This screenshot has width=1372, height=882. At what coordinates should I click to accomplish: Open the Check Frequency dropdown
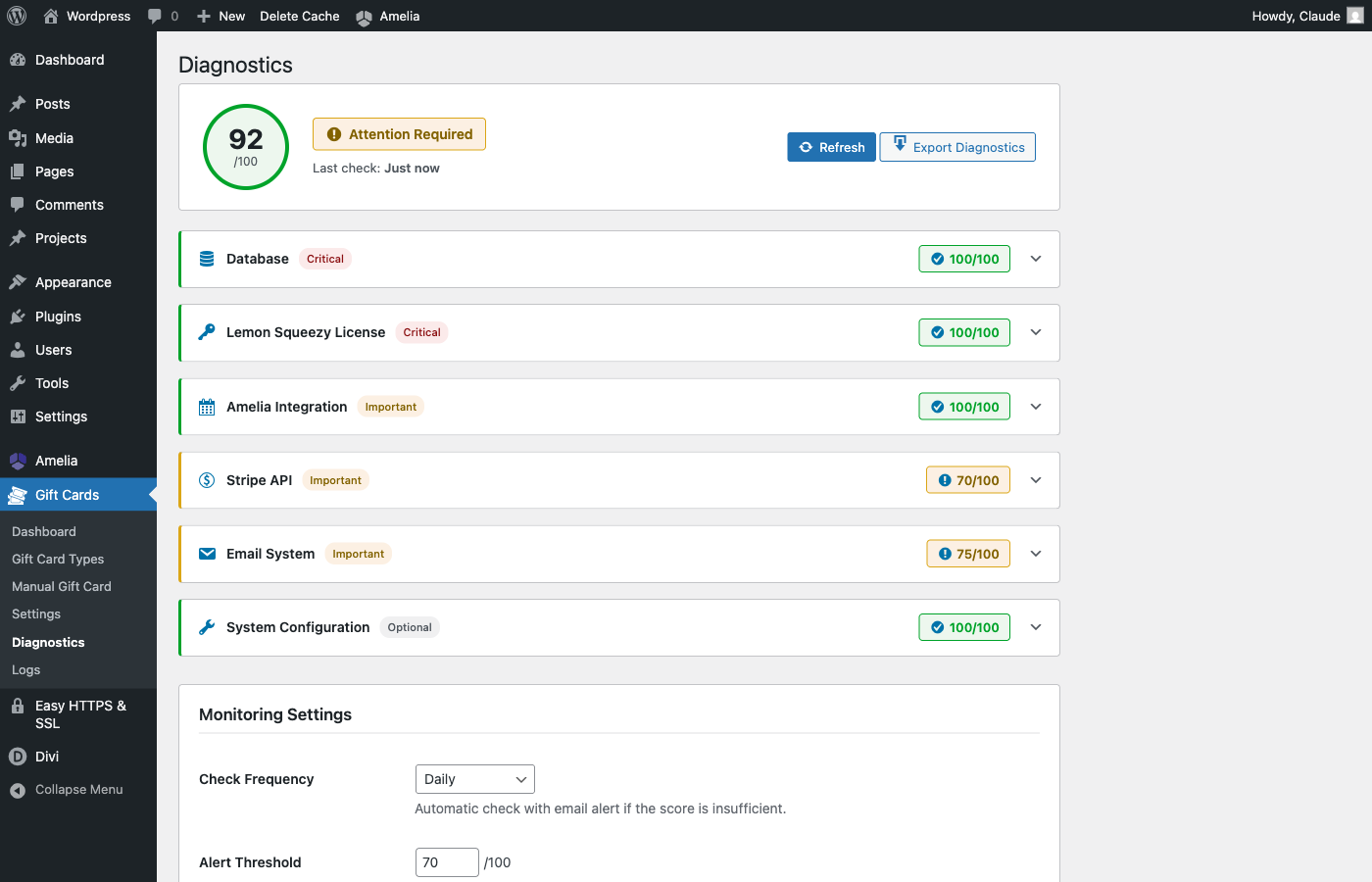474,779
